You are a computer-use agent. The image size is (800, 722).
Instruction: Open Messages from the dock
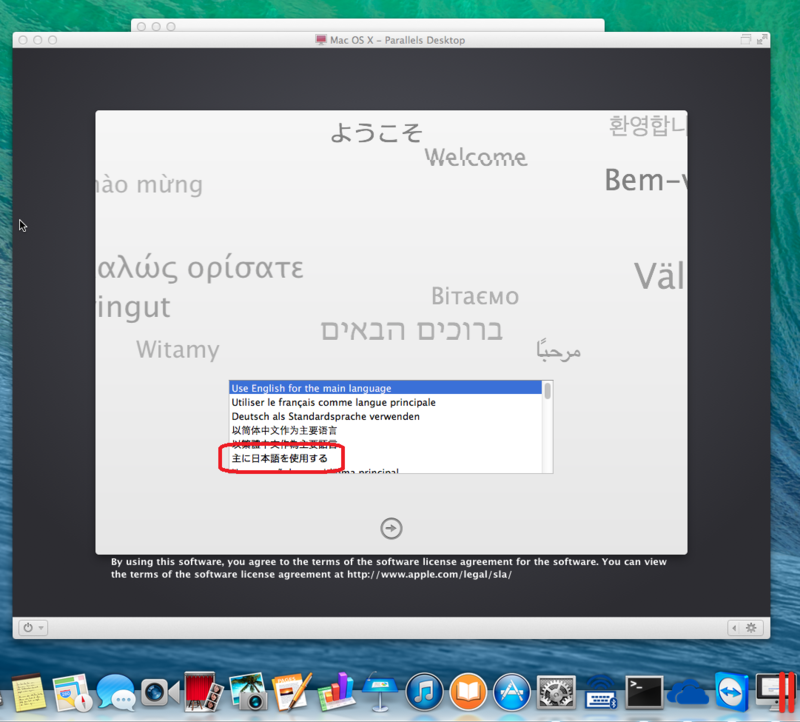coord(116,692)
